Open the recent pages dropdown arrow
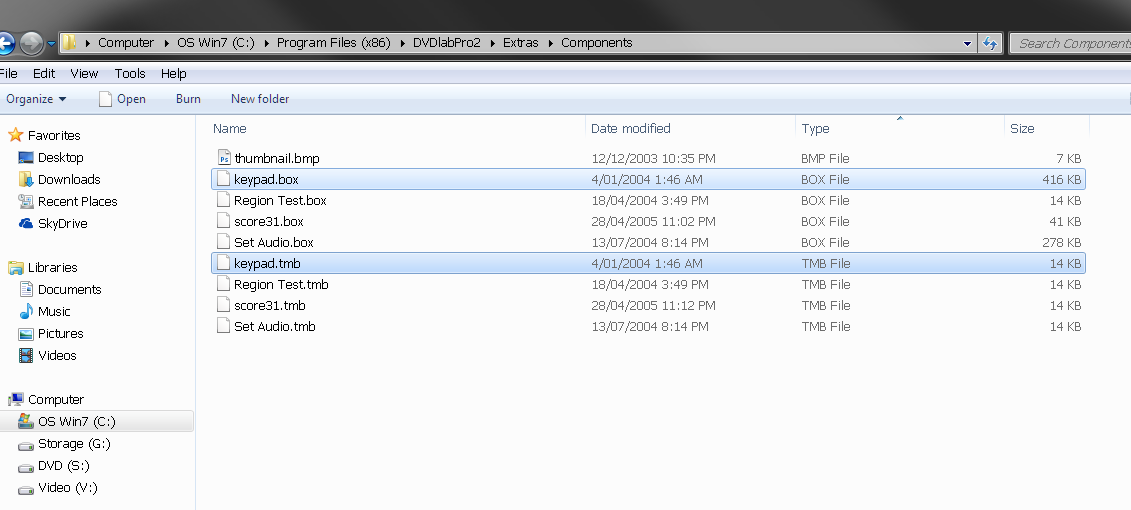The image size is (1131, 510). pyautogui.click(x=51, y=43)
